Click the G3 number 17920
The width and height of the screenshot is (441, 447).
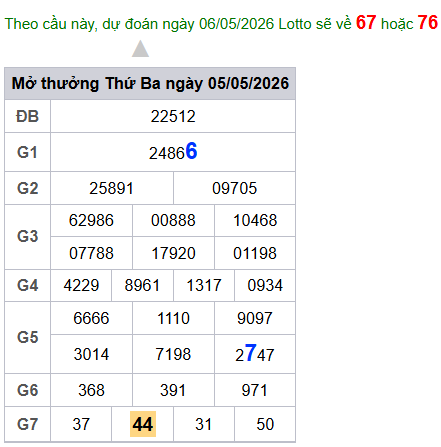(173, 253)
